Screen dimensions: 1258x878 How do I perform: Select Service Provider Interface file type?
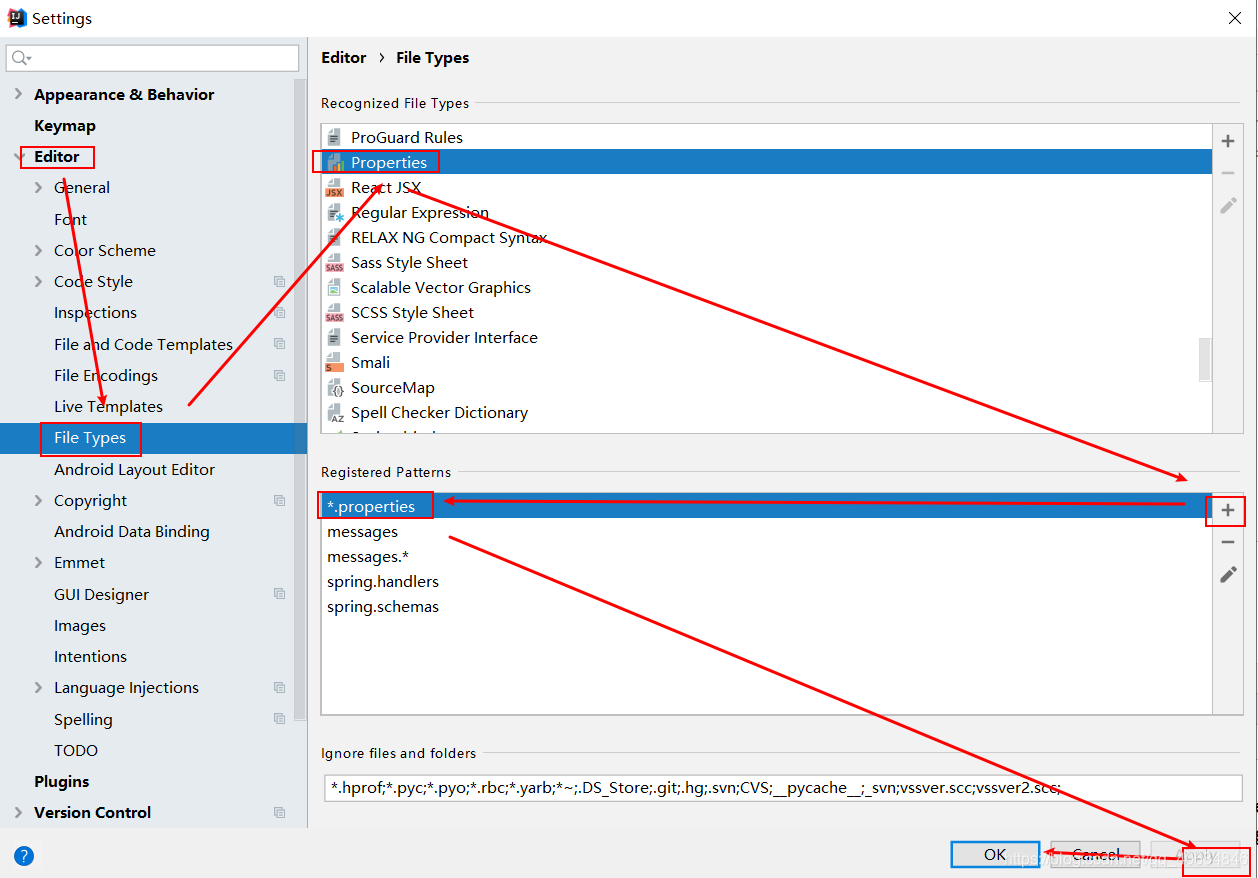click(x=766, y=338)
